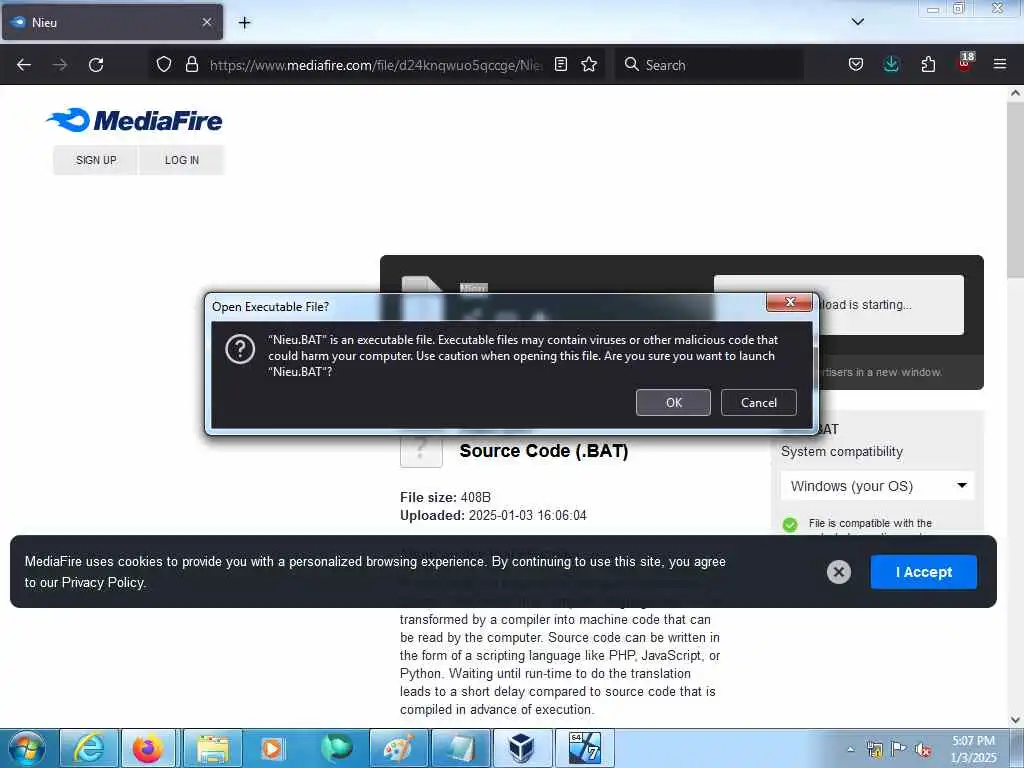Screen dimensions: 1024x768
Task: Open the VirtualBox cube taskbar icon
Action: pyautogui.click(x=521, y=748)
